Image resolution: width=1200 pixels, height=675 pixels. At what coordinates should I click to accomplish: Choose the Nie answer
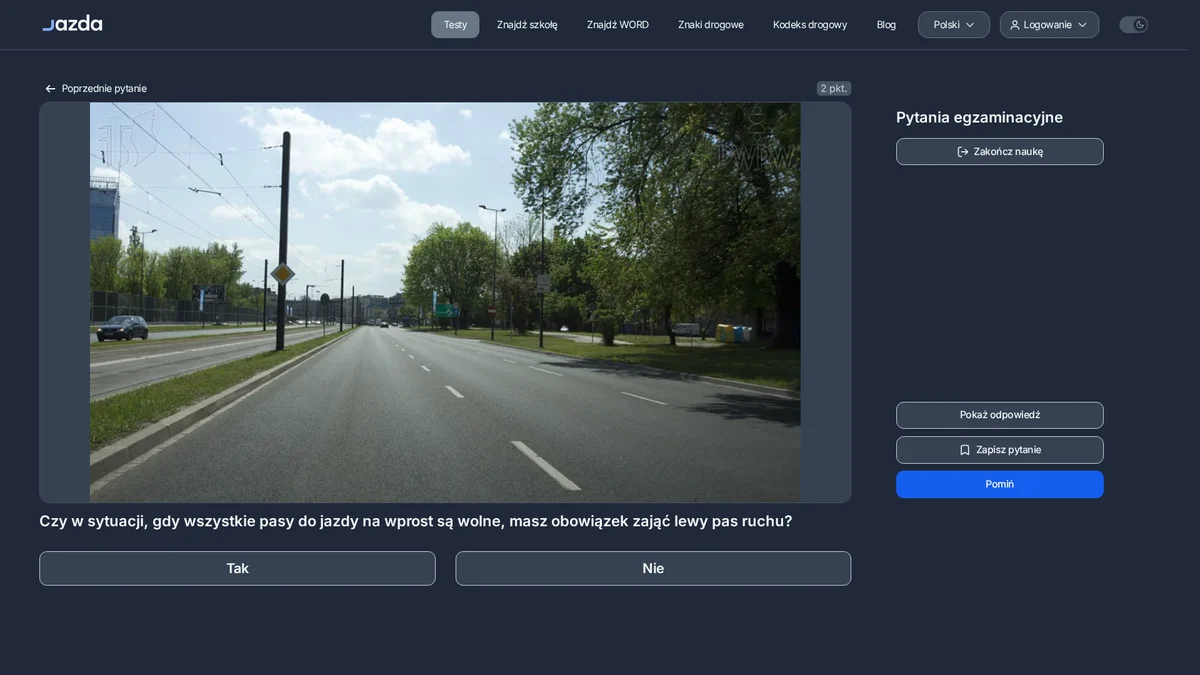click(653, 568)
